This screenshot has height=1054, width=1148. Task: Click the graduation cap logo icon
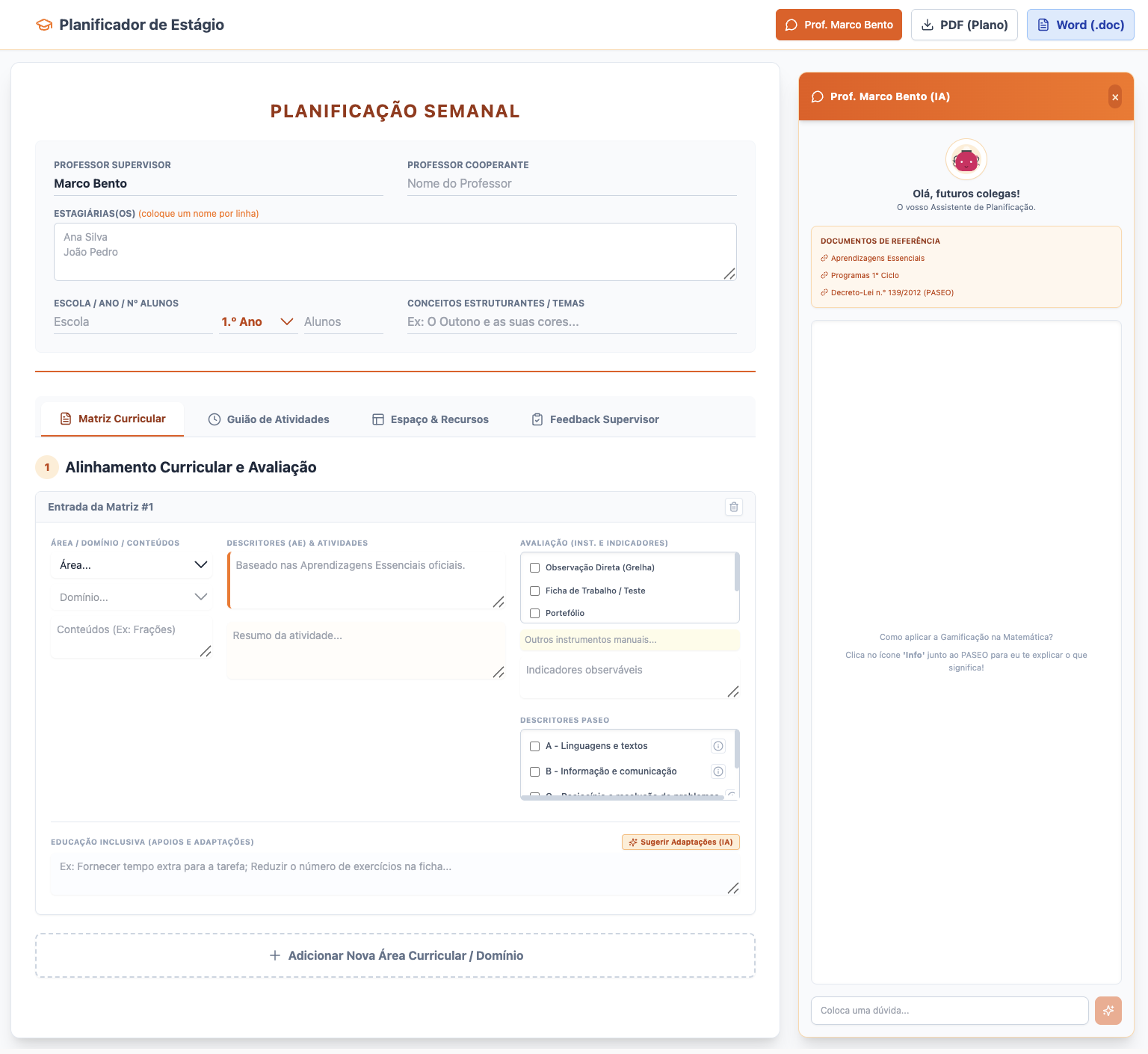44,25
